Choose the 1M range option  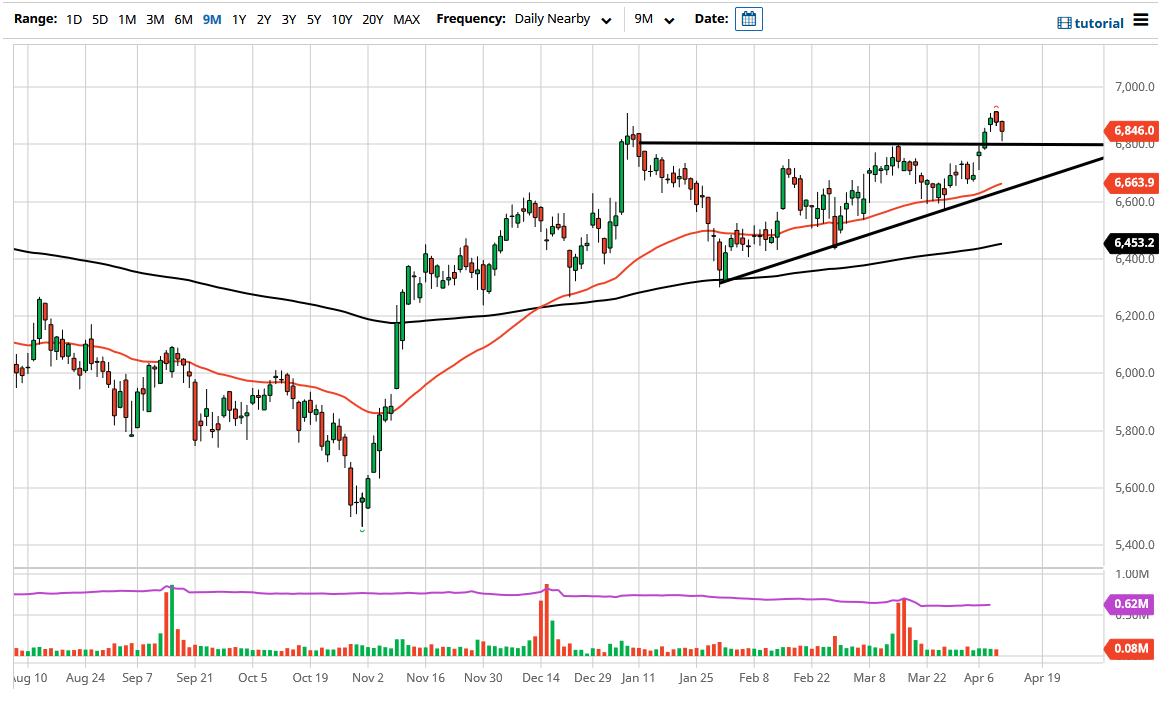pyautogui.click(x=127, y=18)
